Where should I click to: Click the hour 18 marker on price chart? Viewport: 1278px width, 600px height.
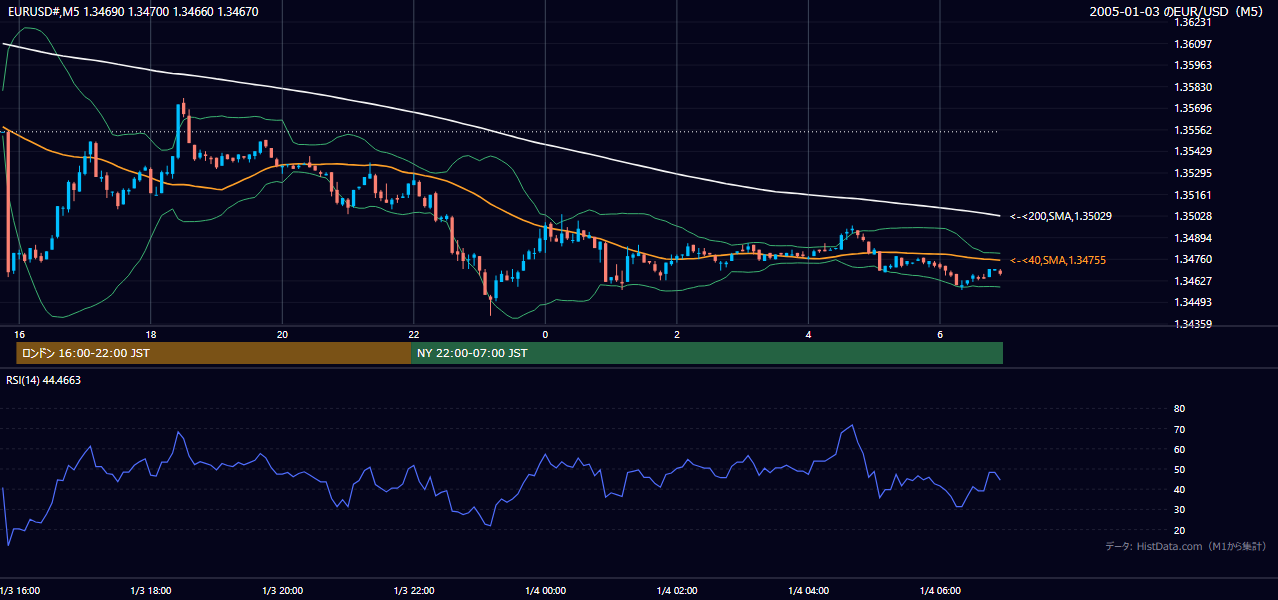(150, 334)
